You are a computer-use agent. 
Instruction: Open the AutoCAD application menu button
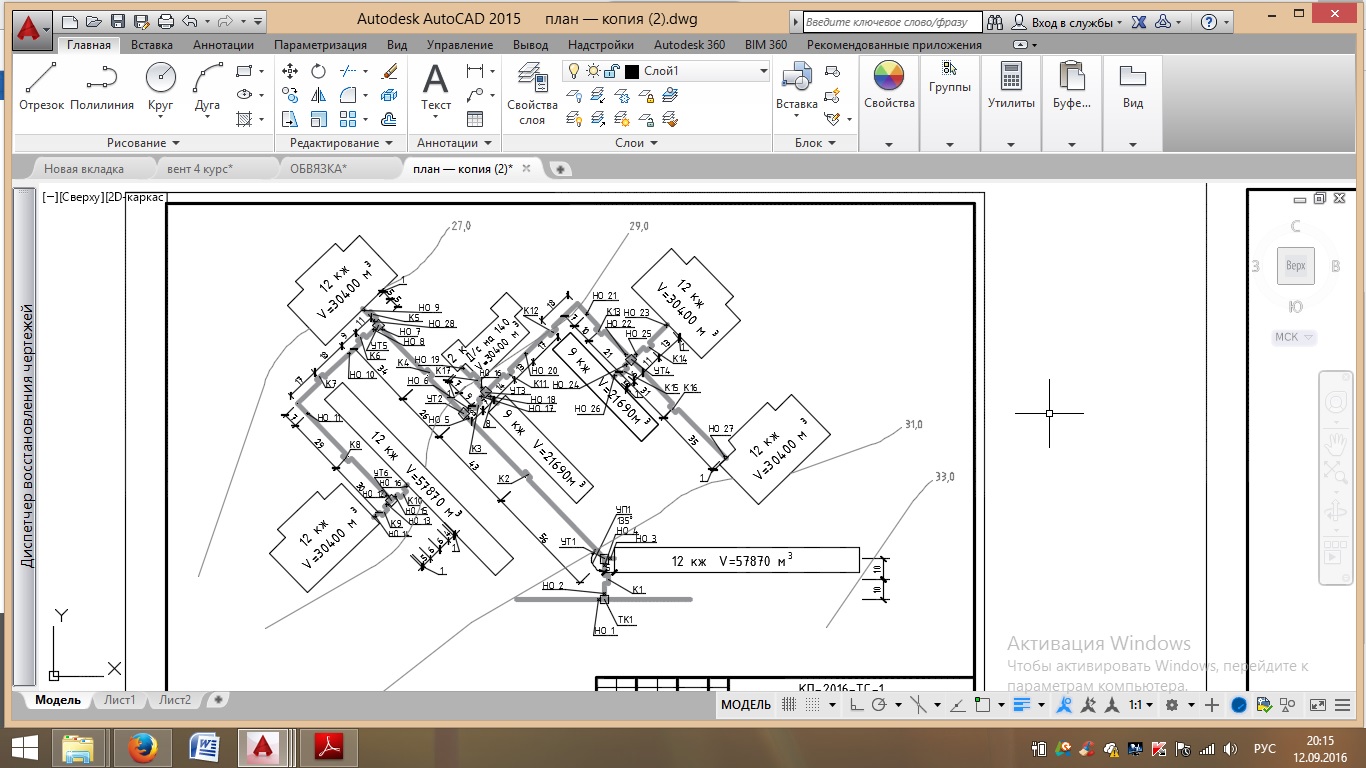[33, 29]
